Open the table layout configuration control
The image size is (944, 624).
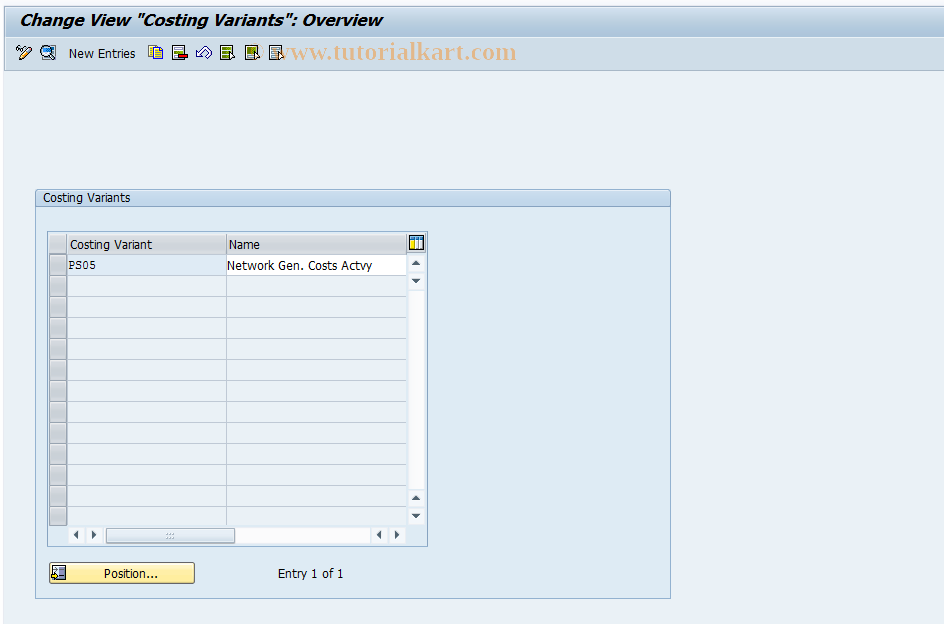point(416,242)
